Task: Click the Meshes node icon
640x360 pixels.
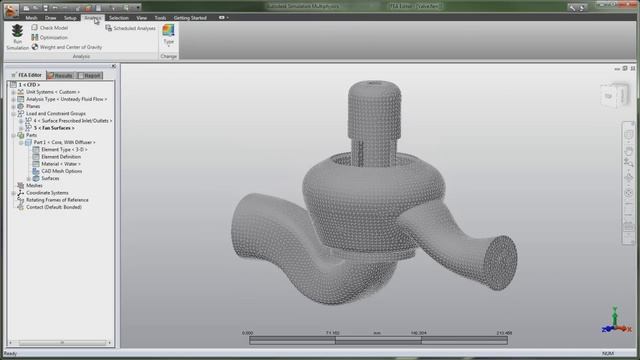Action: pos(20,186)
